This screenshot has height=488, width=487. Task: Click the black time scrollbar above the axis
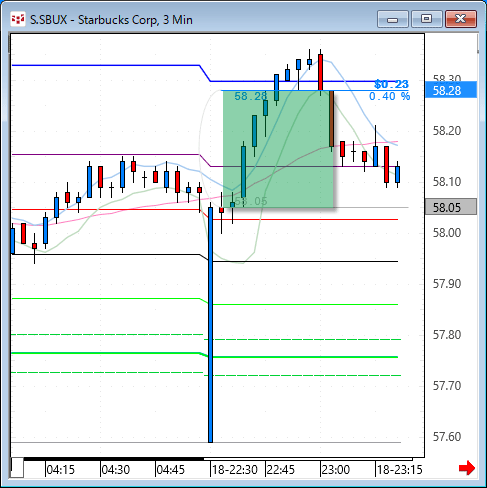(113, 459)
